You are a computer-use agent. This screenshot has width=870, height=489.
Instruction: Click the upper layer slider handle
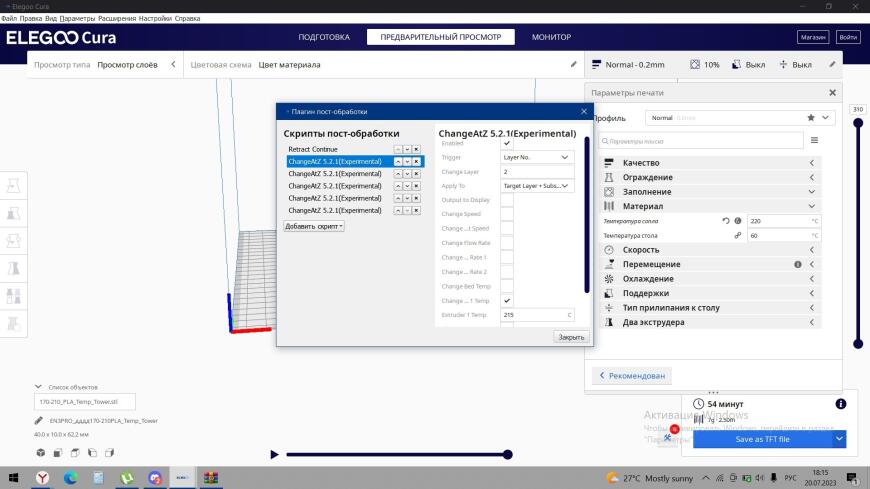(858, 123)
